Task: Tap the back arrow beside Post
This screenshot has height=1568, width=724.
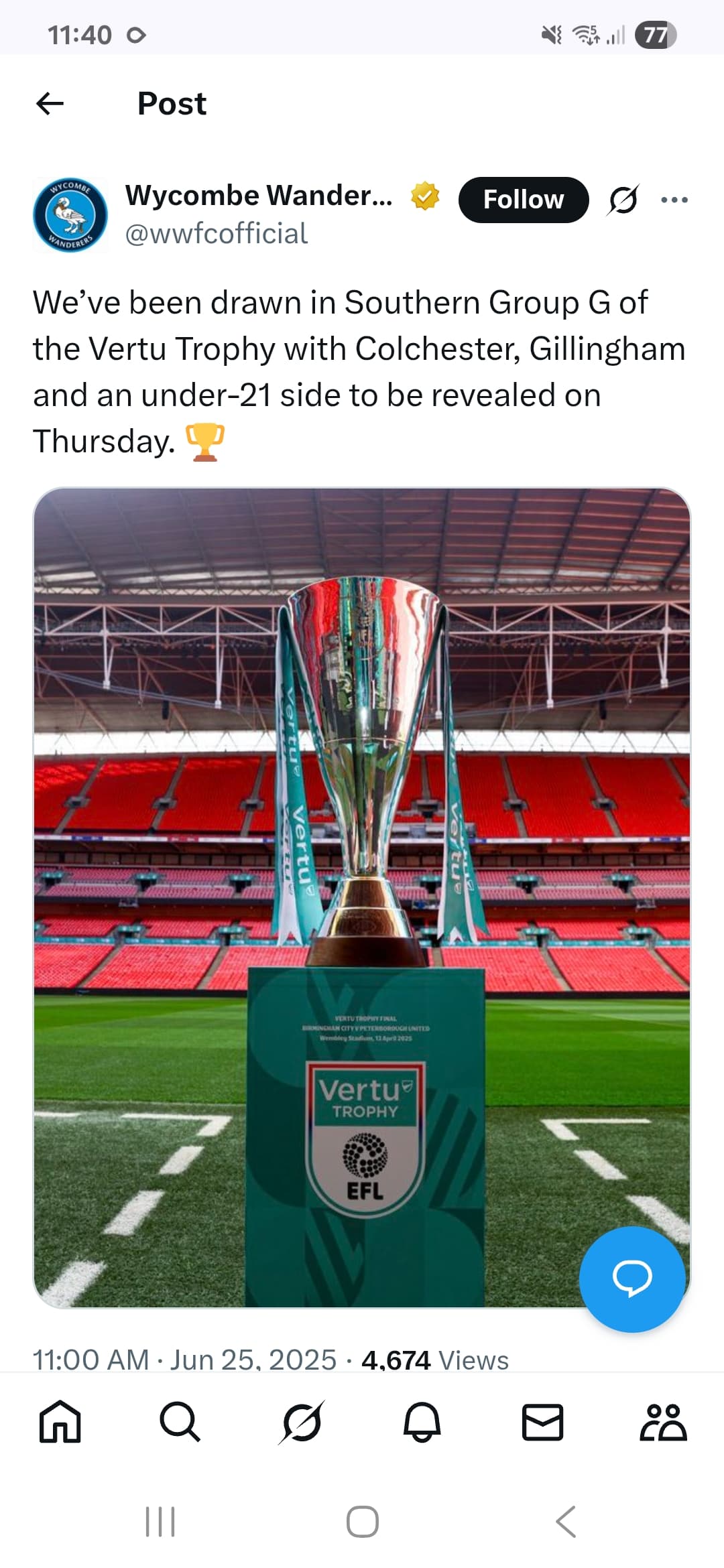Action: click(50, 104)
